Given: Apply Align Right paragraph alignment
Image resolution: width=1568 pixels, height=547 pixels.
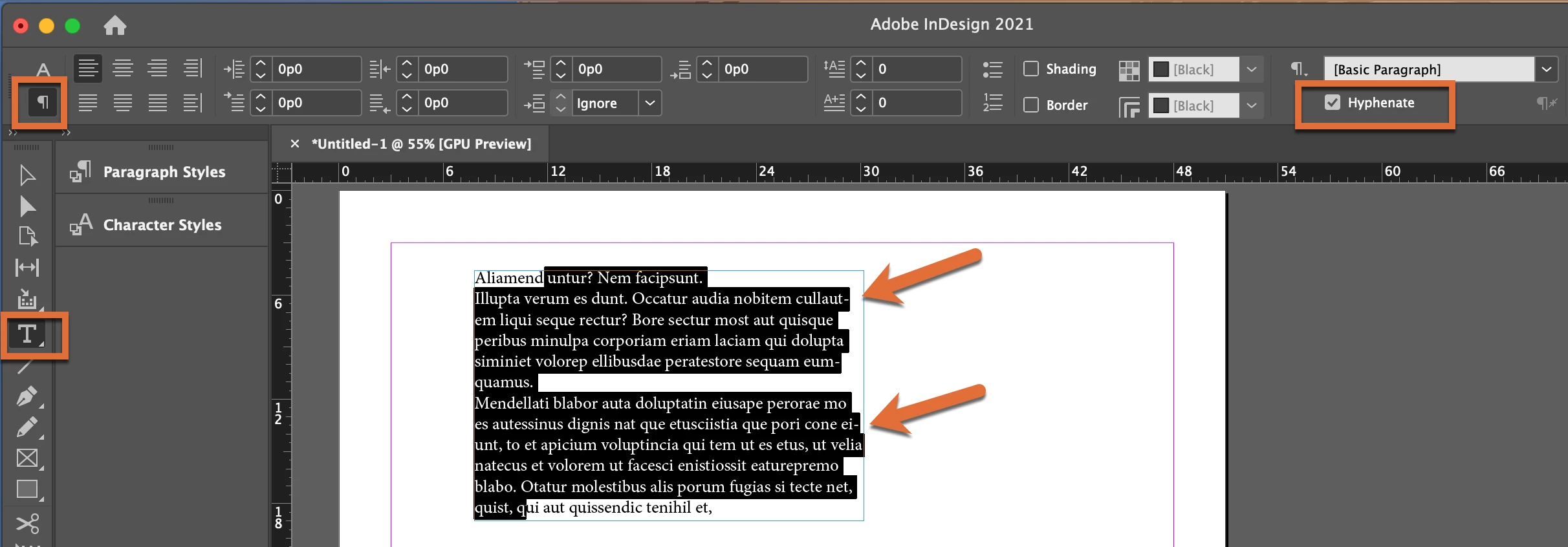Looking at the screenshot, I should coord(158,69).
